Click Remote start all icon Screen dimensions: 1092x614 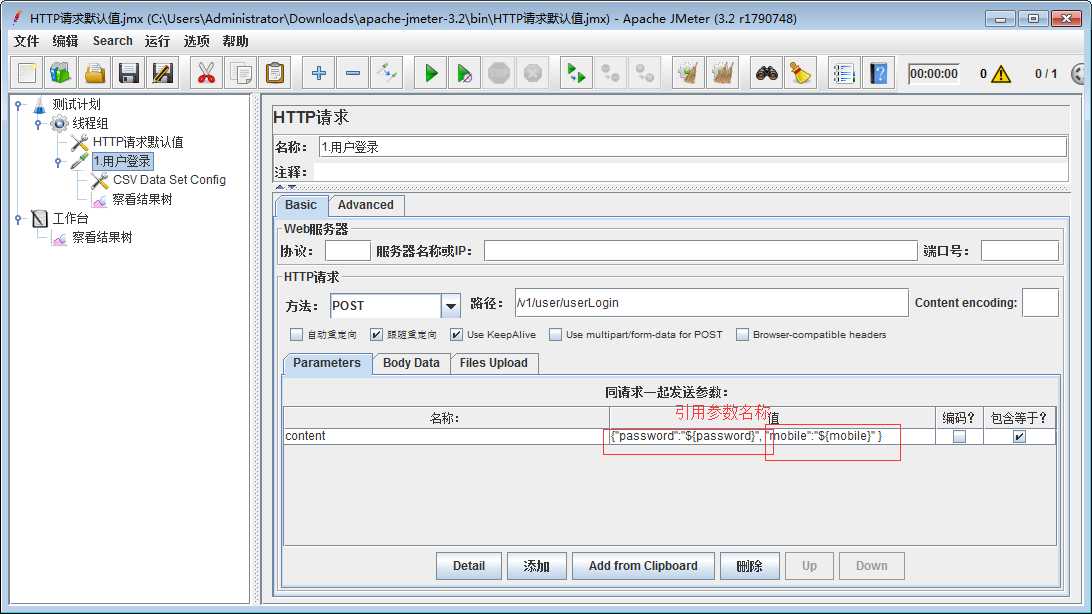point(576,73)
